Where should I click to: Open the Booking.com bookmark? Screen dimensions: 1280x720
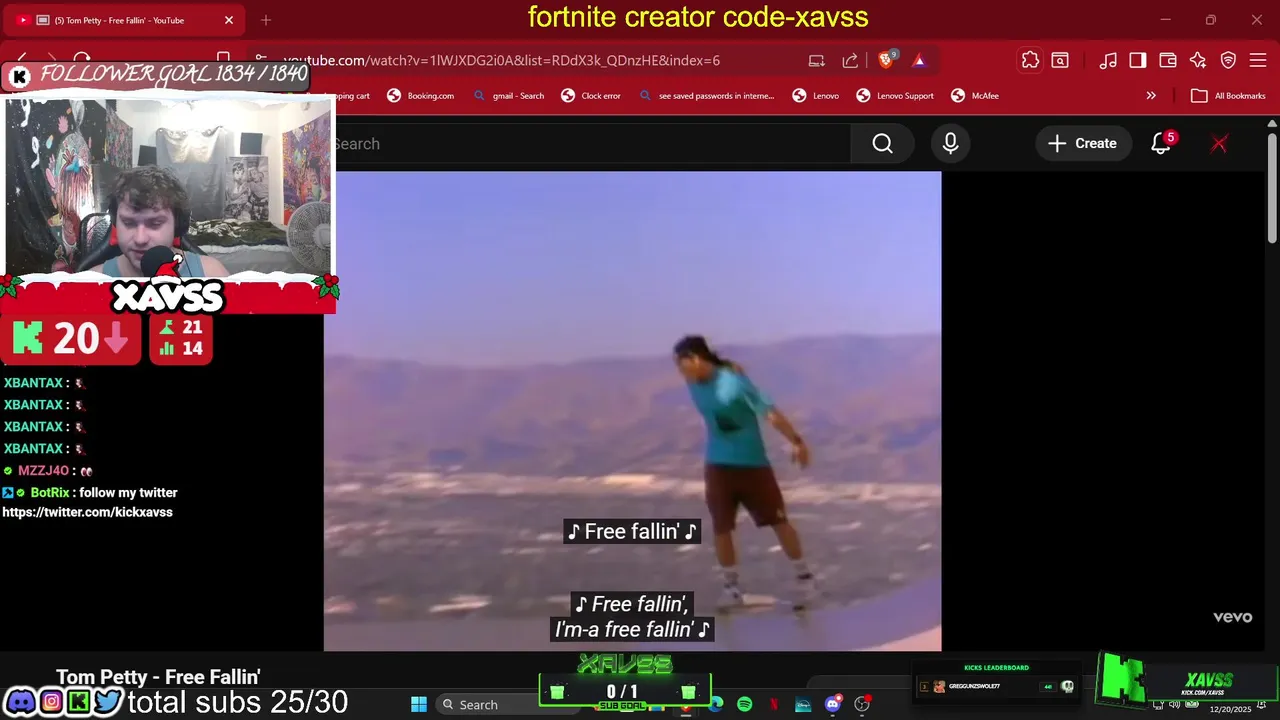pyautogui.click(x=420, y=96)
